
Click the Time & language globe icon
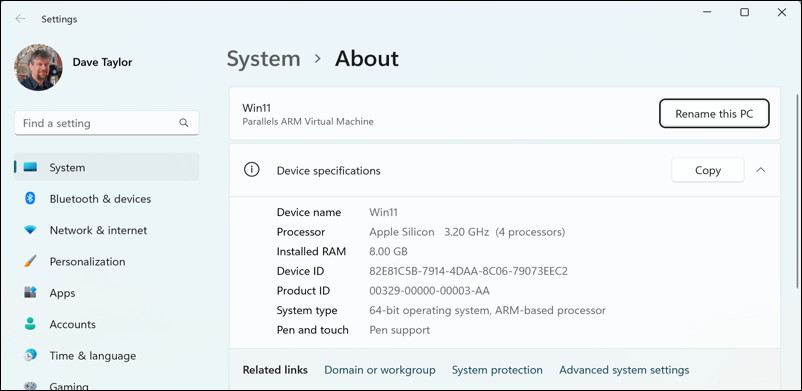pos(30,355)
